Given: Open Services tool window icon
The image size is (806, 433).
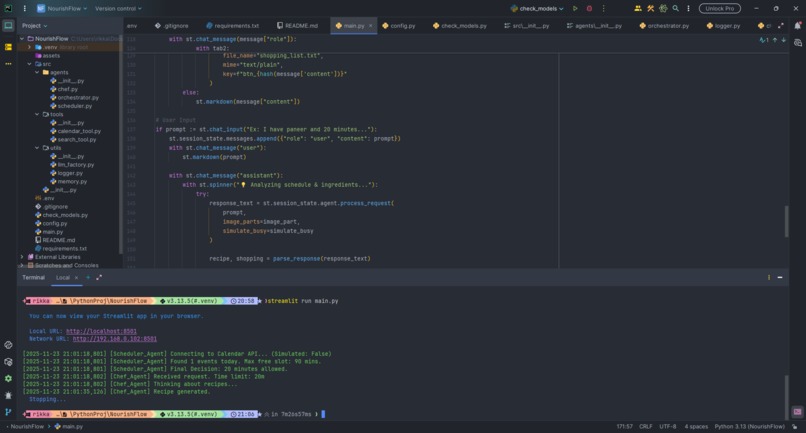Looking at the screenshot, I should (x=8, y=378).
